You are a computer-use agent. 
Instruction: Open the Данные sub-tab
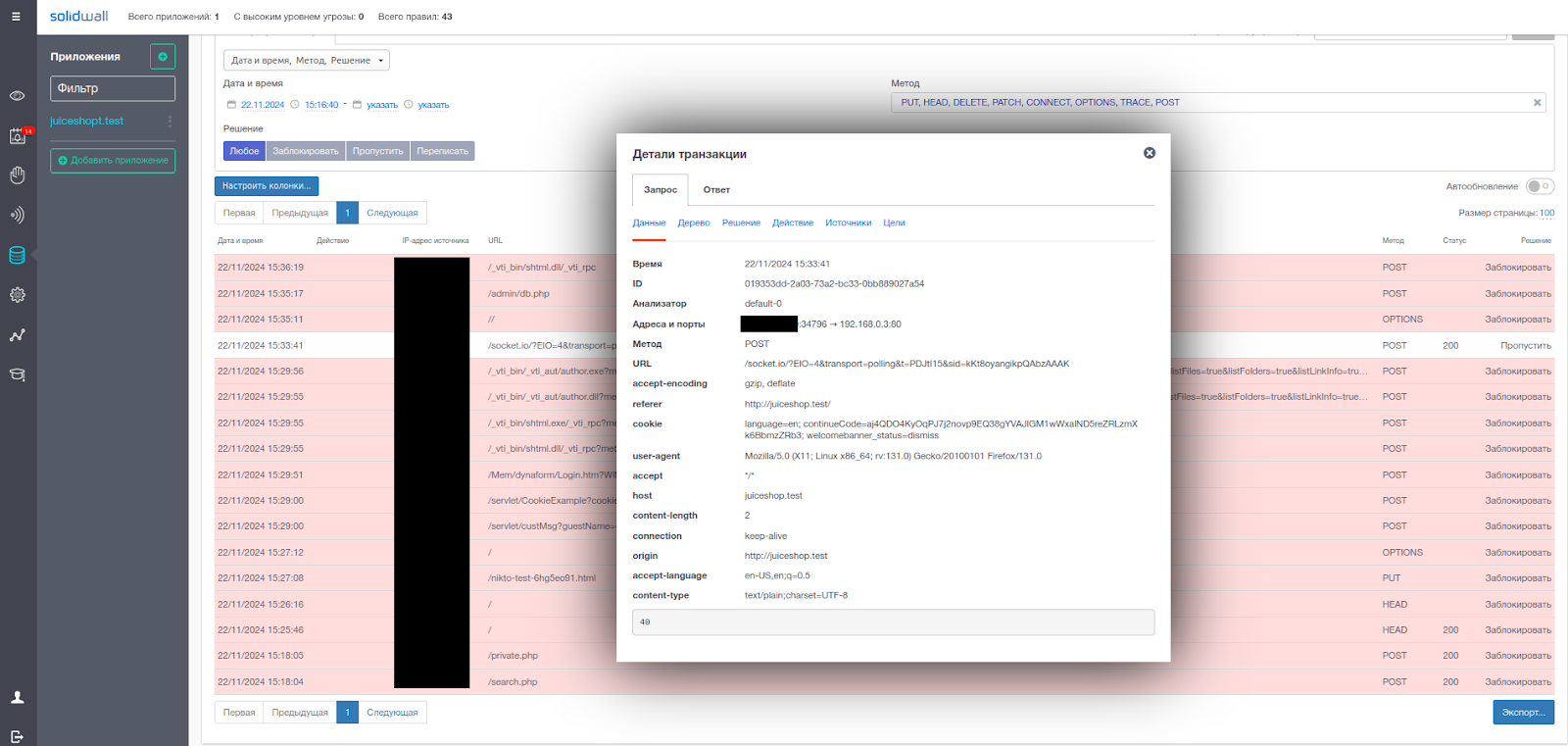point(649,224)
